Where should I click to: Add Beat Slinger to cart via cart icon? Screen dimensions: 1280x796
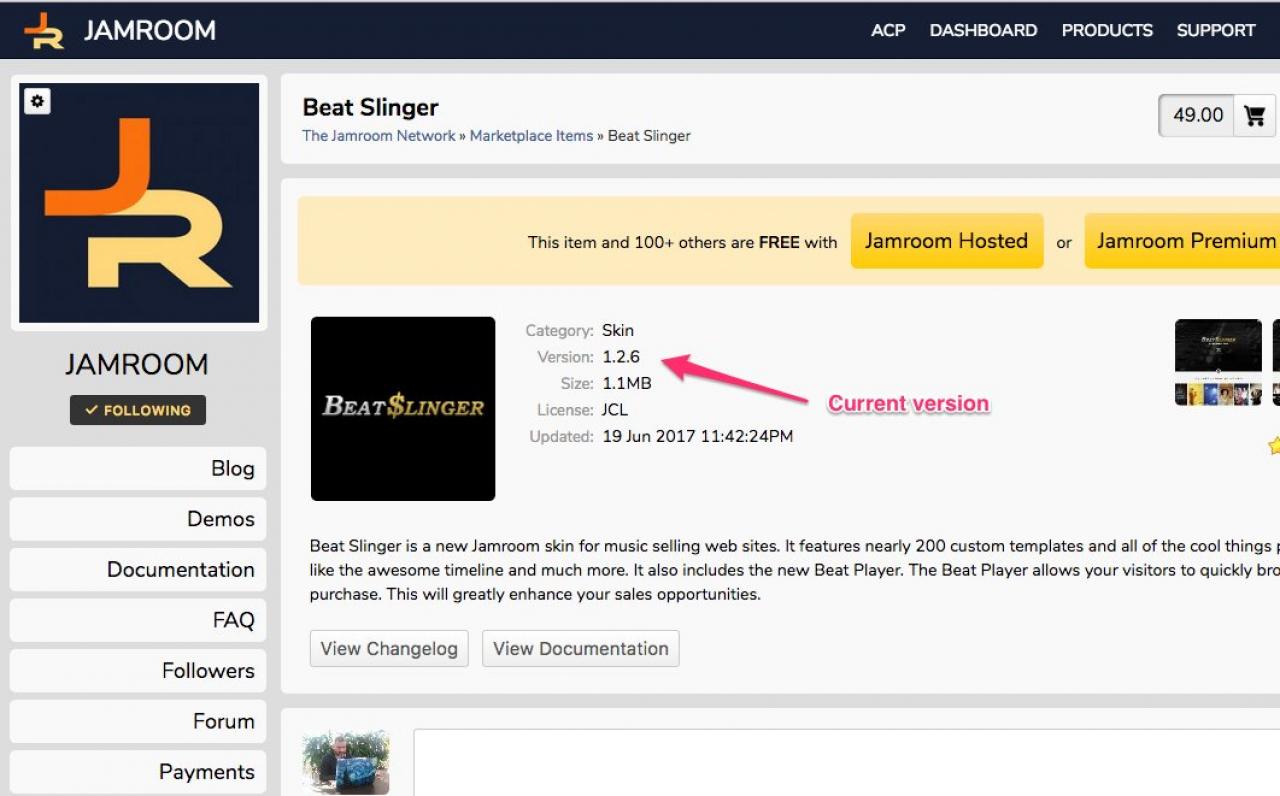tap(1254, 115)
